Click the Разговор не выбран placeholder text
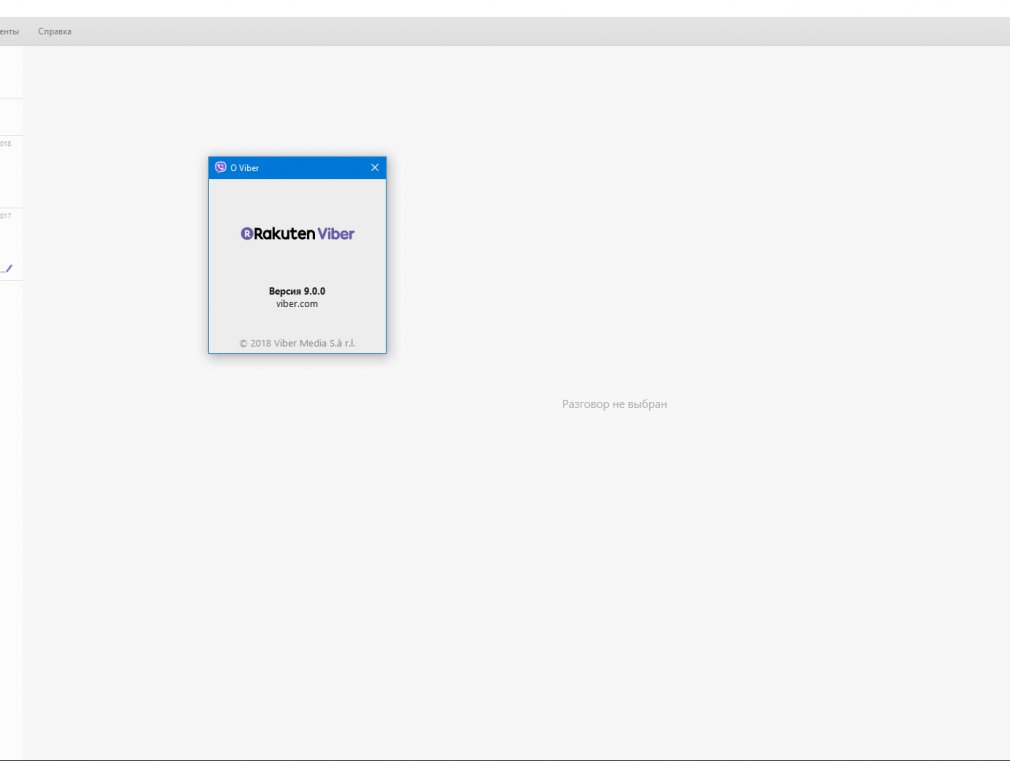Image resolution: width=1010 pixels, height=761 pixels. [615, 404]
